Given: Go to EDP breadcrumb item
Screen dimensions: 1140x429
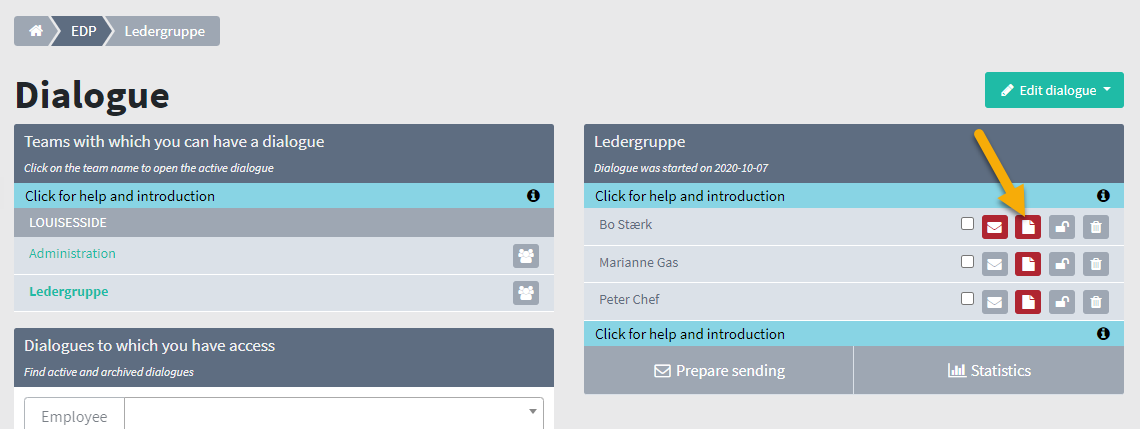Looking at the screenshot, I should [x=83, y=31].
